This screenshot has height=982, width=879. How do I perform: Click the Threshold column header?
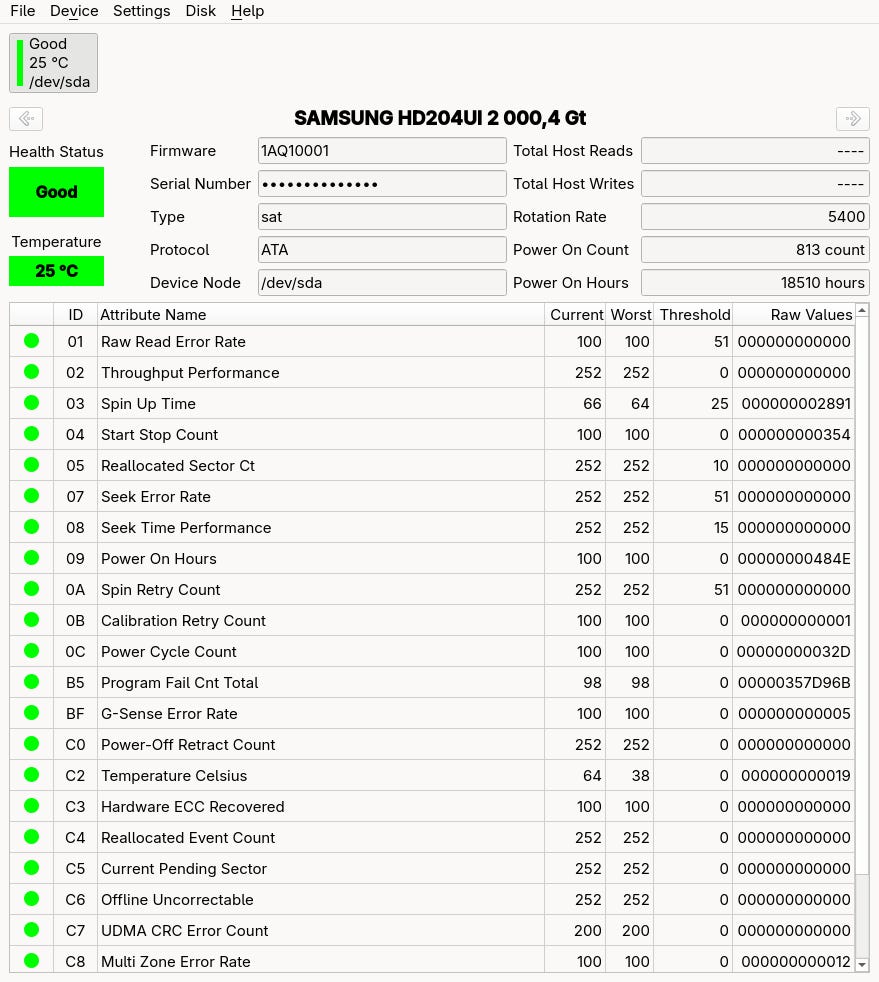tap(694, 314)
